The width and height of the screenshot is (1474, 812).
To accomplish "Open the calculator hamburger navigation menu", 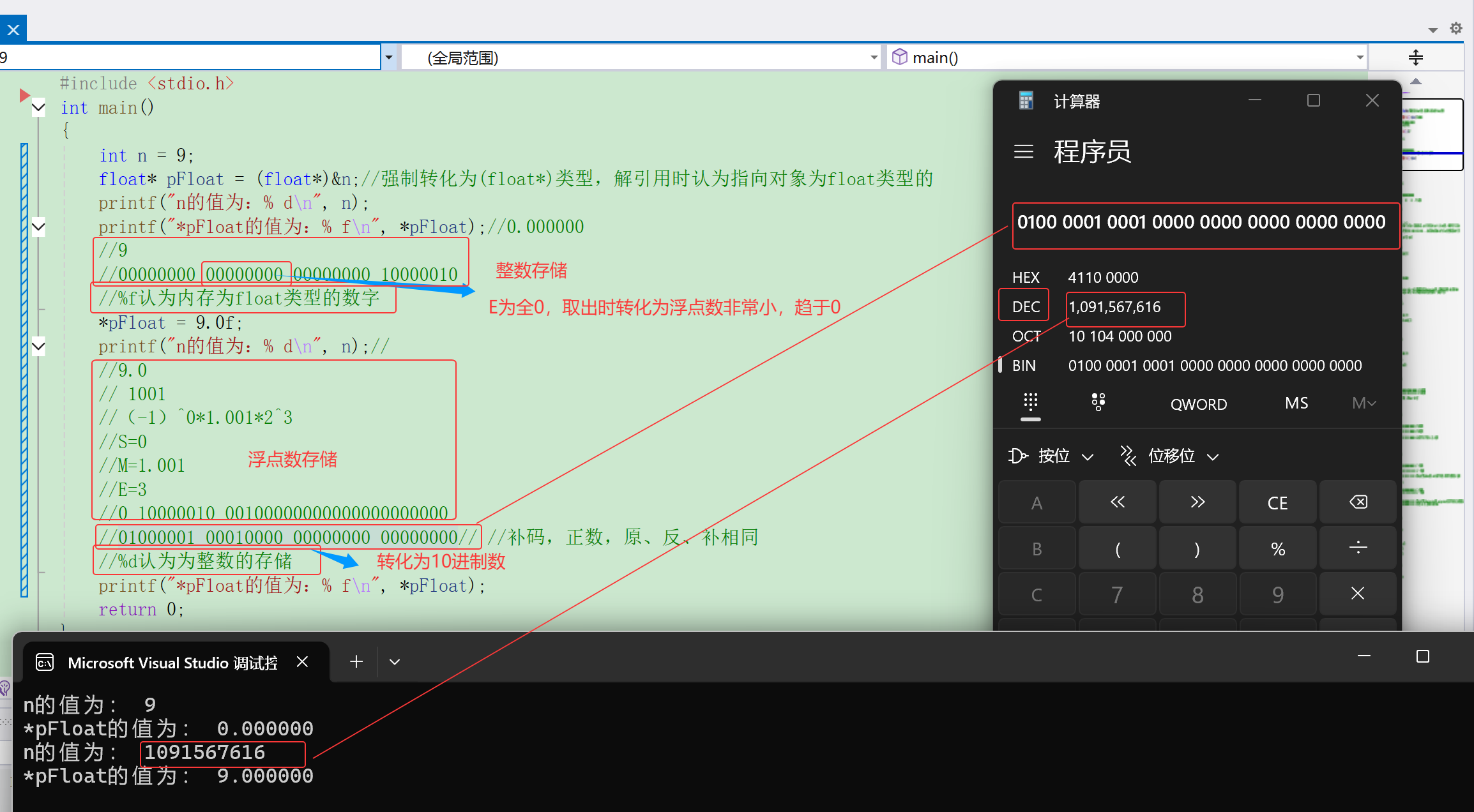I will [1023, 152].
